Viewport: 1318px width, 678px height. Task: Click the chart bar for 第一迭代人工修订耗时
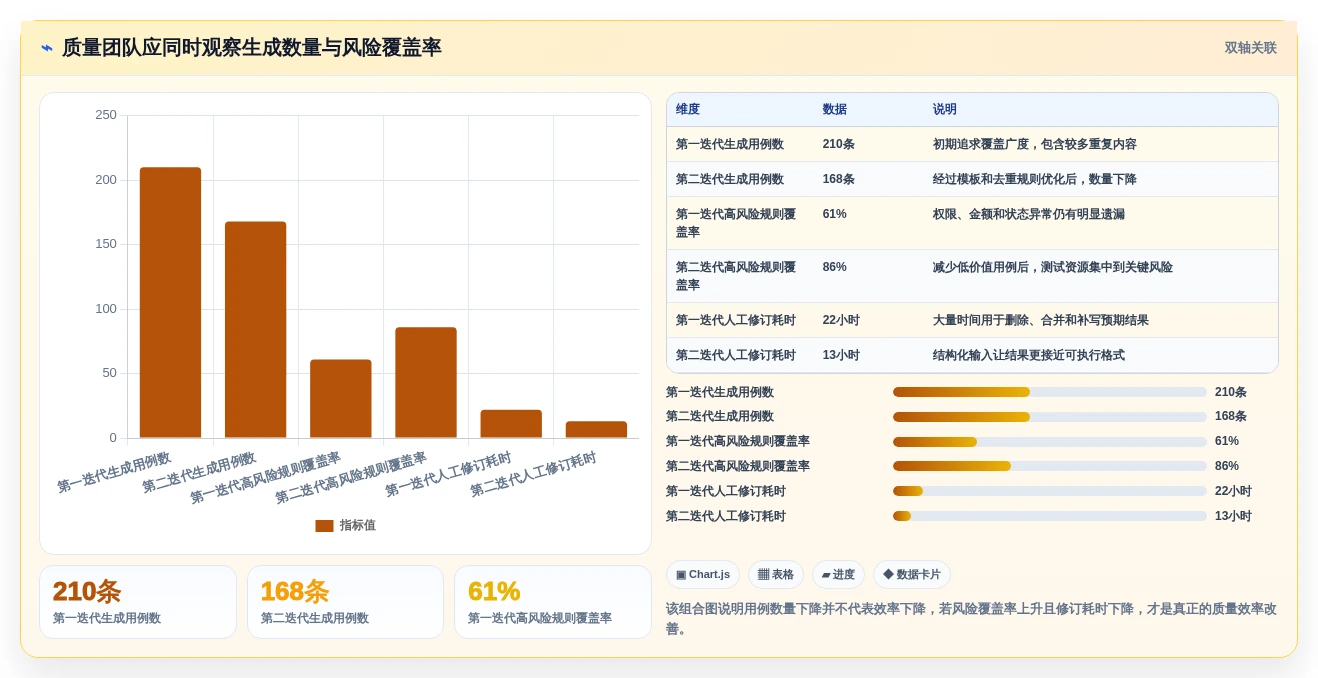point(511,424)
